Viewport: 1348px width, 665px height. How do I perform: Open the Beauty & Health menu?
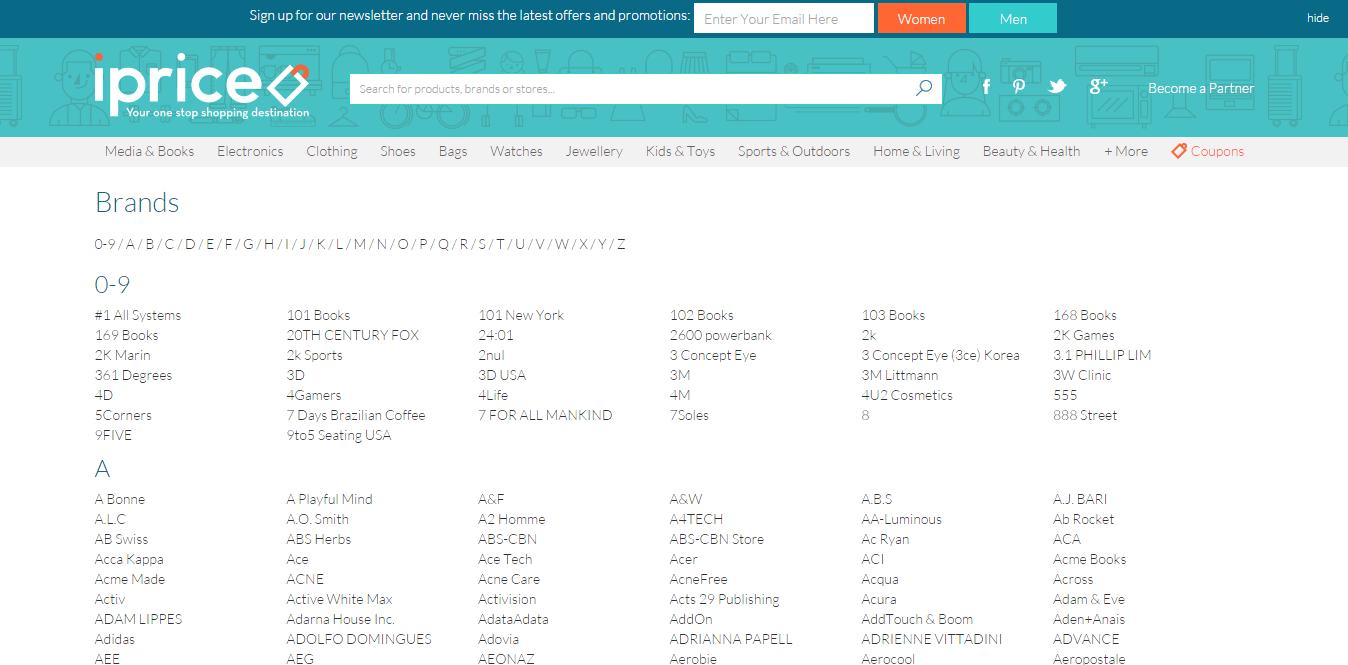point(1031,151)
